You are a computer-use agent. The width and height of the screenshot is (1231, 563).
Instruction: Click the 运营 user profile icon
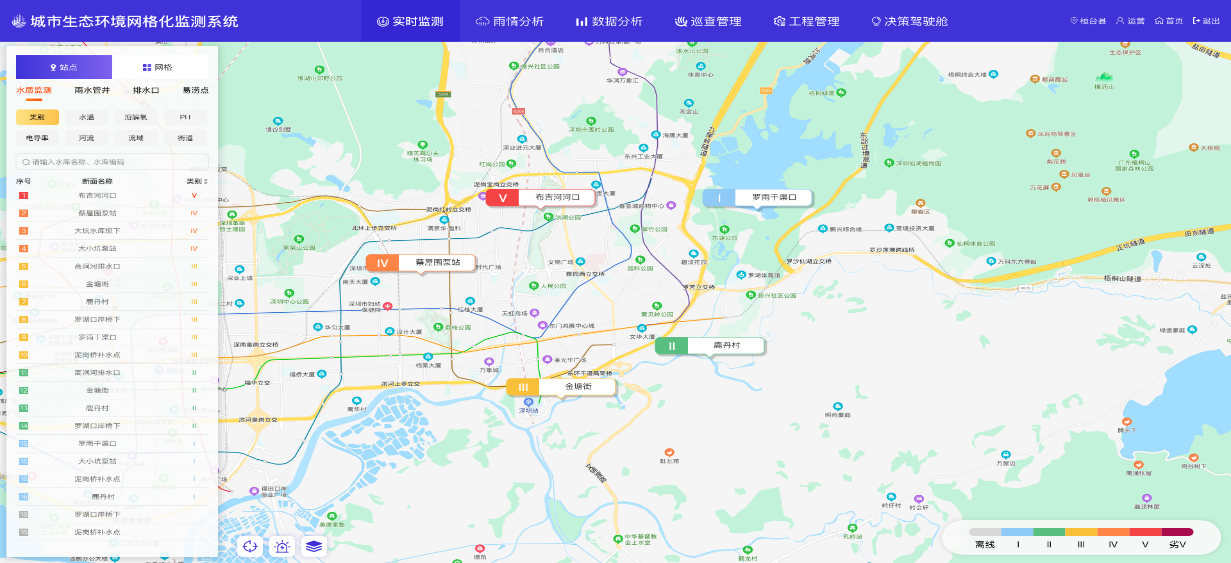(x=1120, y=21)
